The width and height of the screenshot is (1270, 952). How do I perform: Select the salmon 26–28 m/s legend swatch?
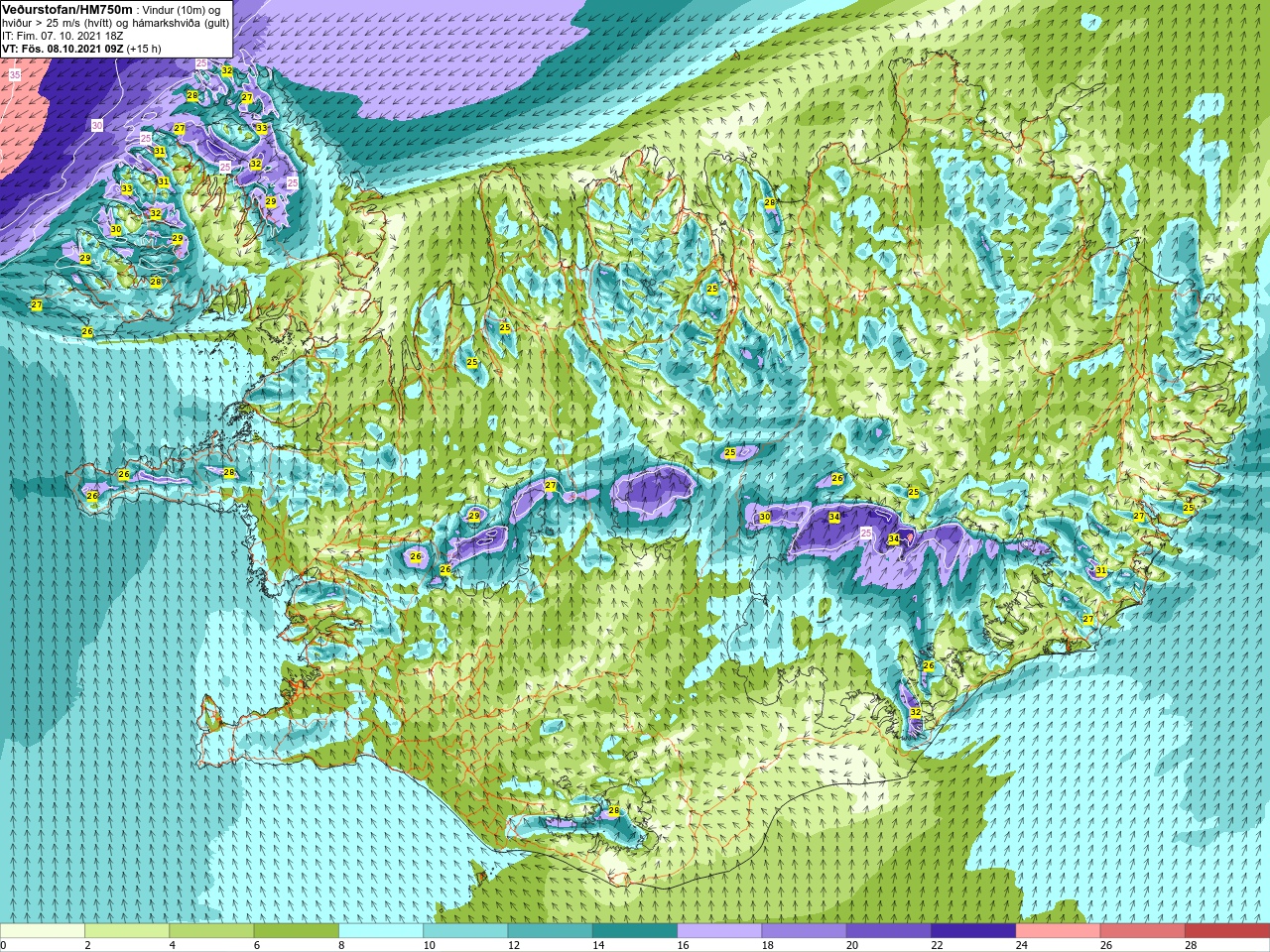click(1142, 931)
